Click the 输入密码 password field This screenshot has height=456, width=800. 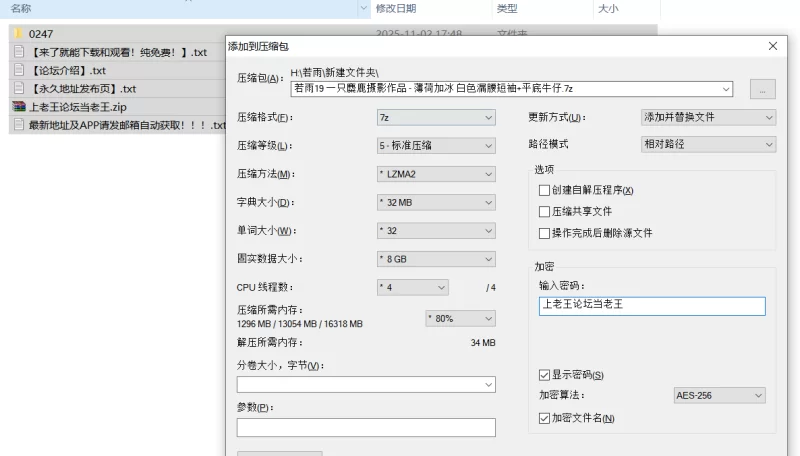pos(651,306)
